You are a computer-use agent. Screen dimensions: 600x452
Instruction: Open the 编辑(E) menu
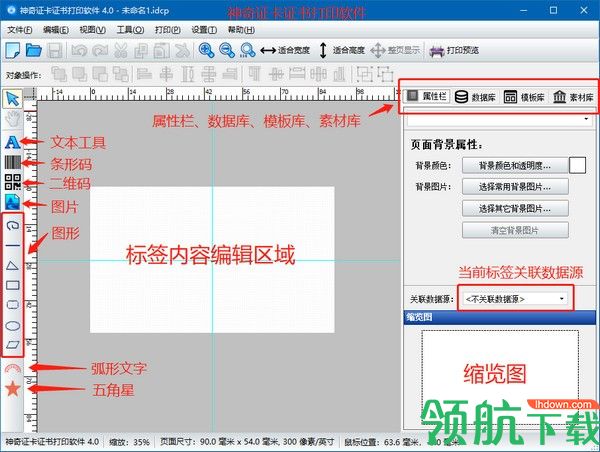(x=56, y=29)
